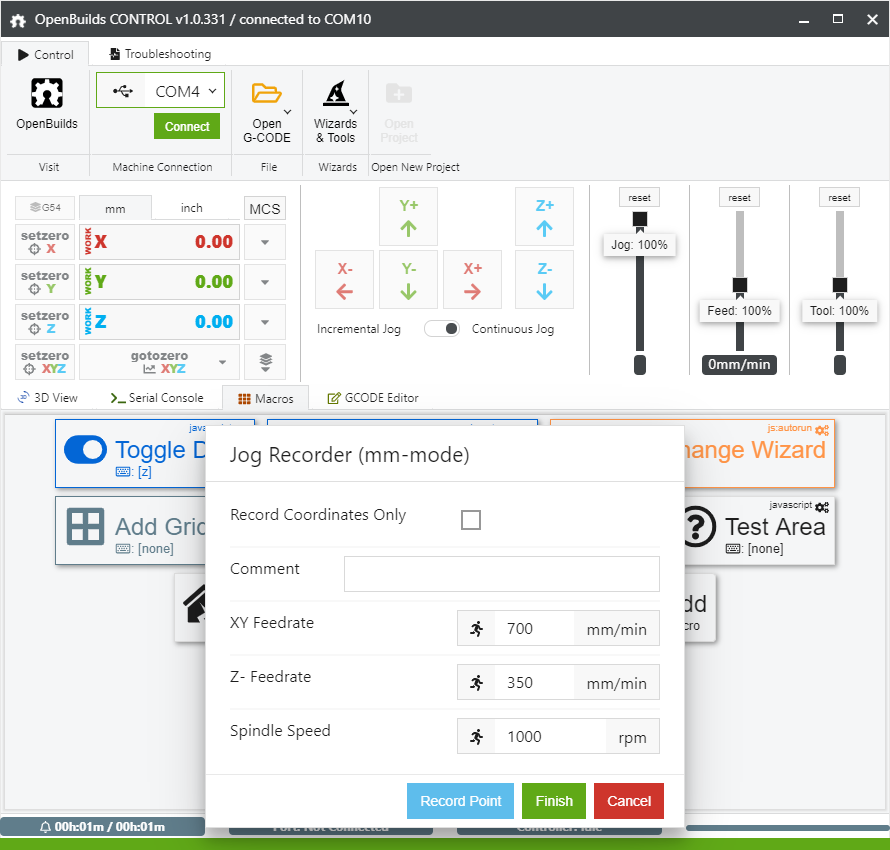Select the Macros tab
Image resolution: width=890 pixels, height=850 pixels.
pos(266,398)
